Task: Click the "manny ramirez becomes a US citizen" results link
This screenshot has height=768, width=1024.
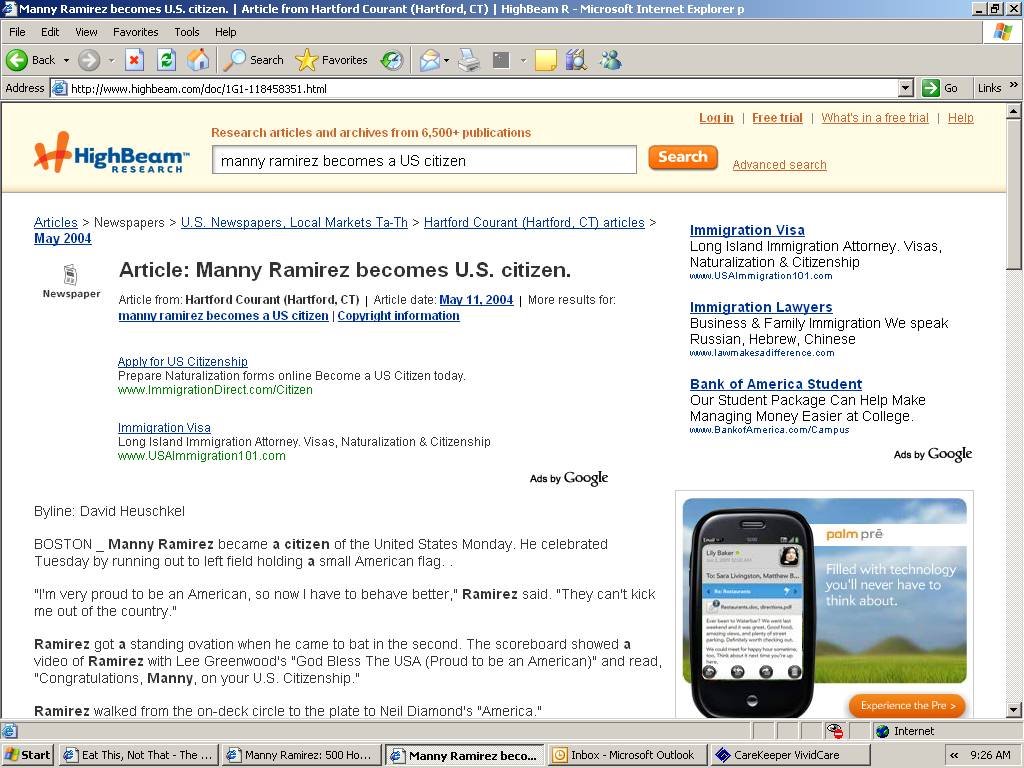Action: 223,315
